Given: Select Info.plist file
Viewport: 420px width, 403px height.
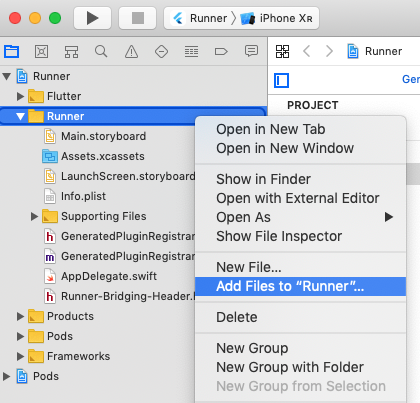Looking at the screenshot, I should (75, 196).
